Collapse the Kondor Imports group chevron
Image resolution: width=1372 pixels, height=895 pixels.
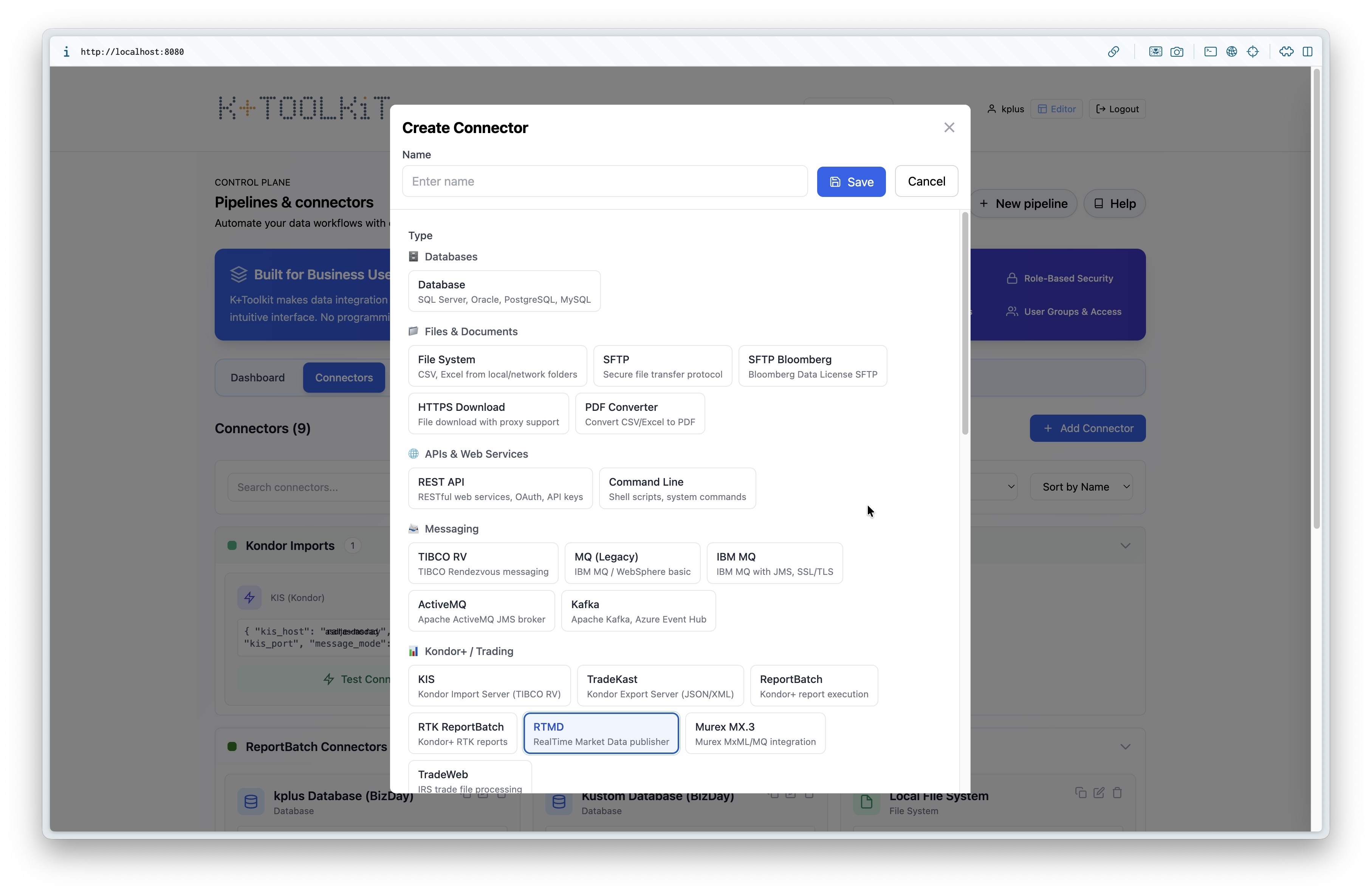pos(1125,545)
